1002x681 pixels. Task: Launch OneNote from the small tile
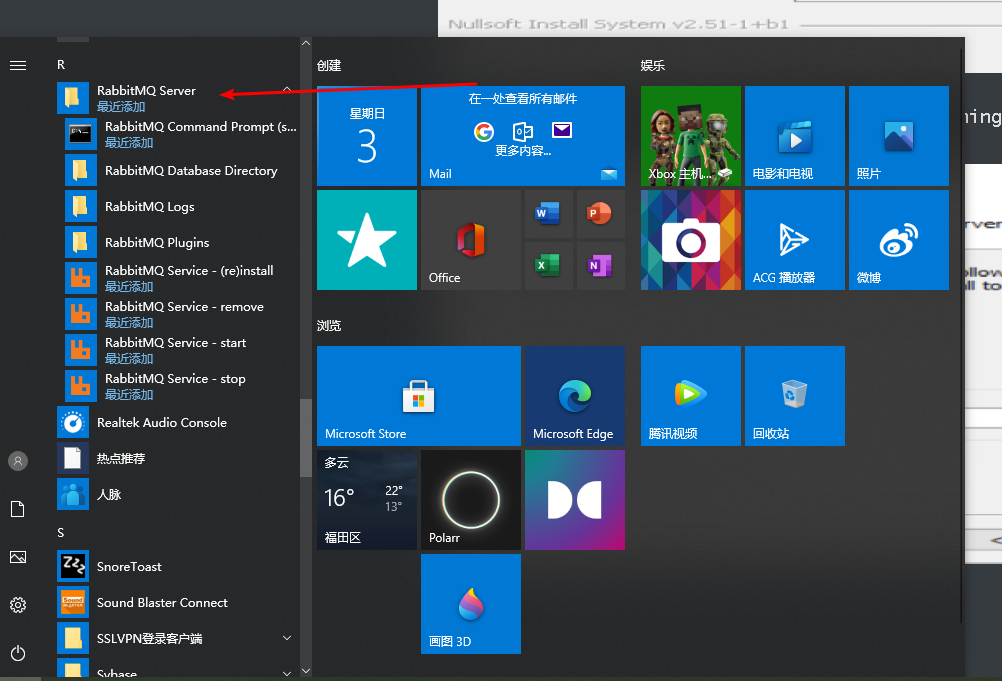point(601,266)
